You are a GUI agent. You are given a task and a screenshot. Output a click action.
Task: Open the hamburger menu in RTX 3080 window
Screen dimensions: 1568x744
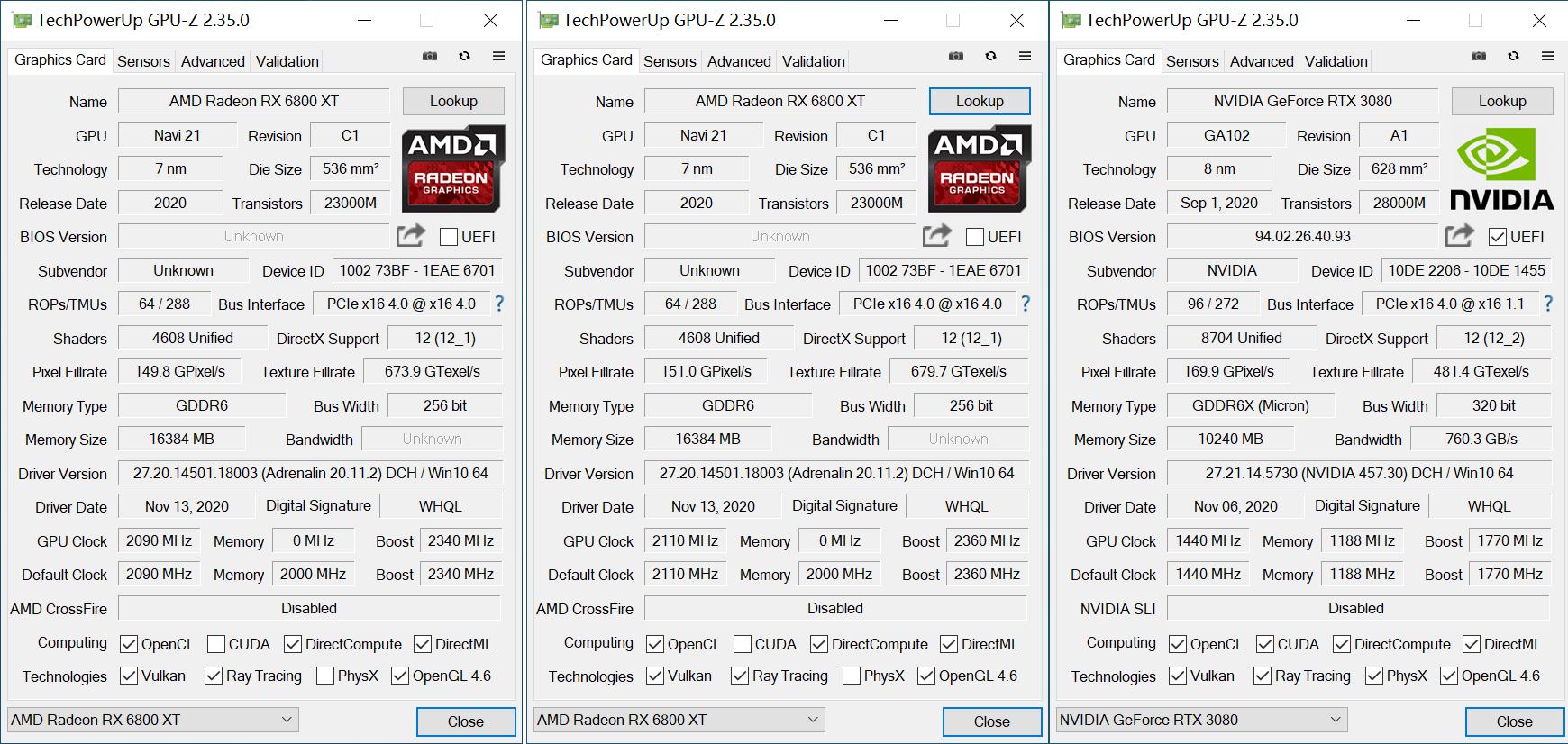click(x=1547, y=56)
